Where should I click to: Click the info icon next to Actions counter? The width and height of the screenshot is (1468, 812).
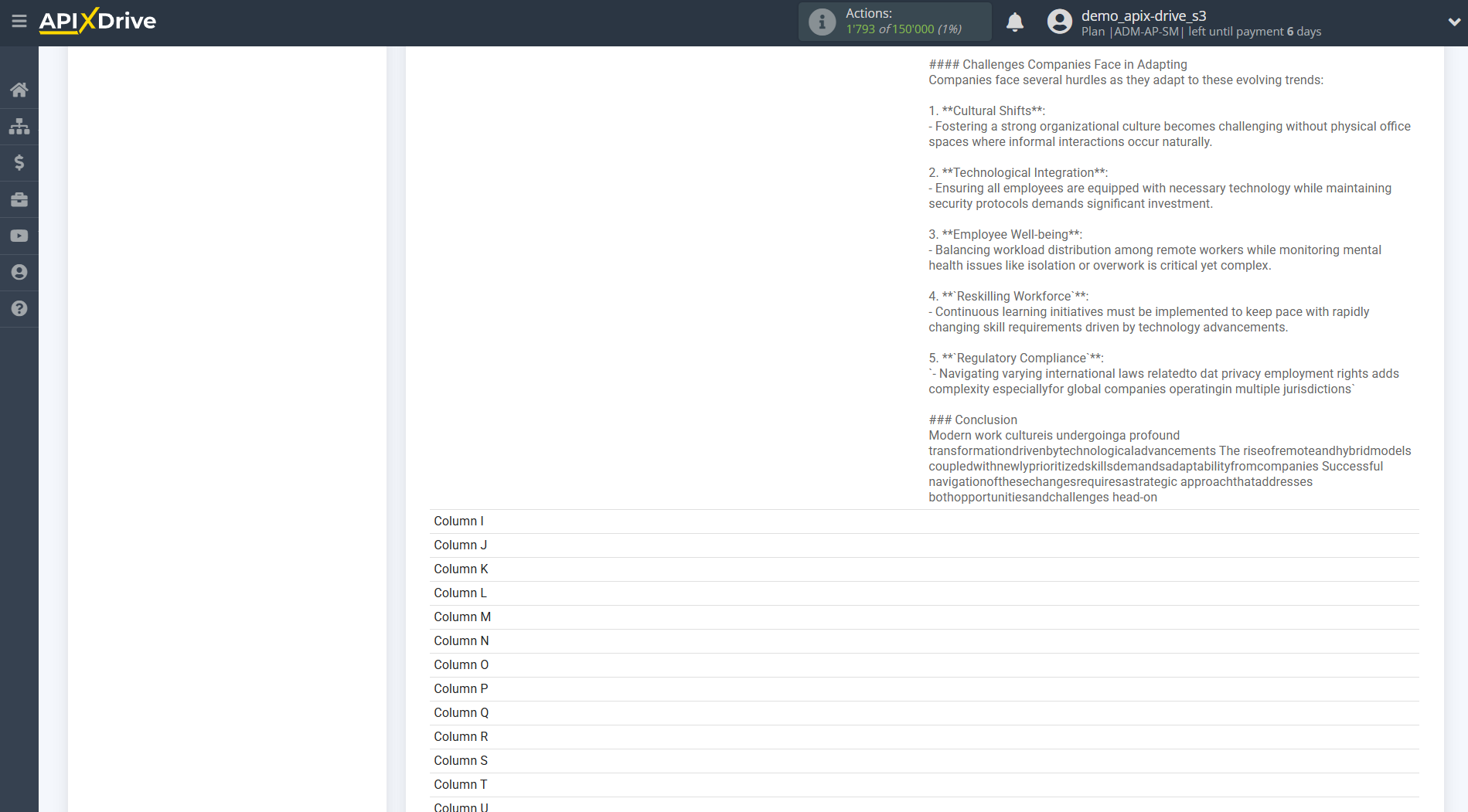point(821,22)
